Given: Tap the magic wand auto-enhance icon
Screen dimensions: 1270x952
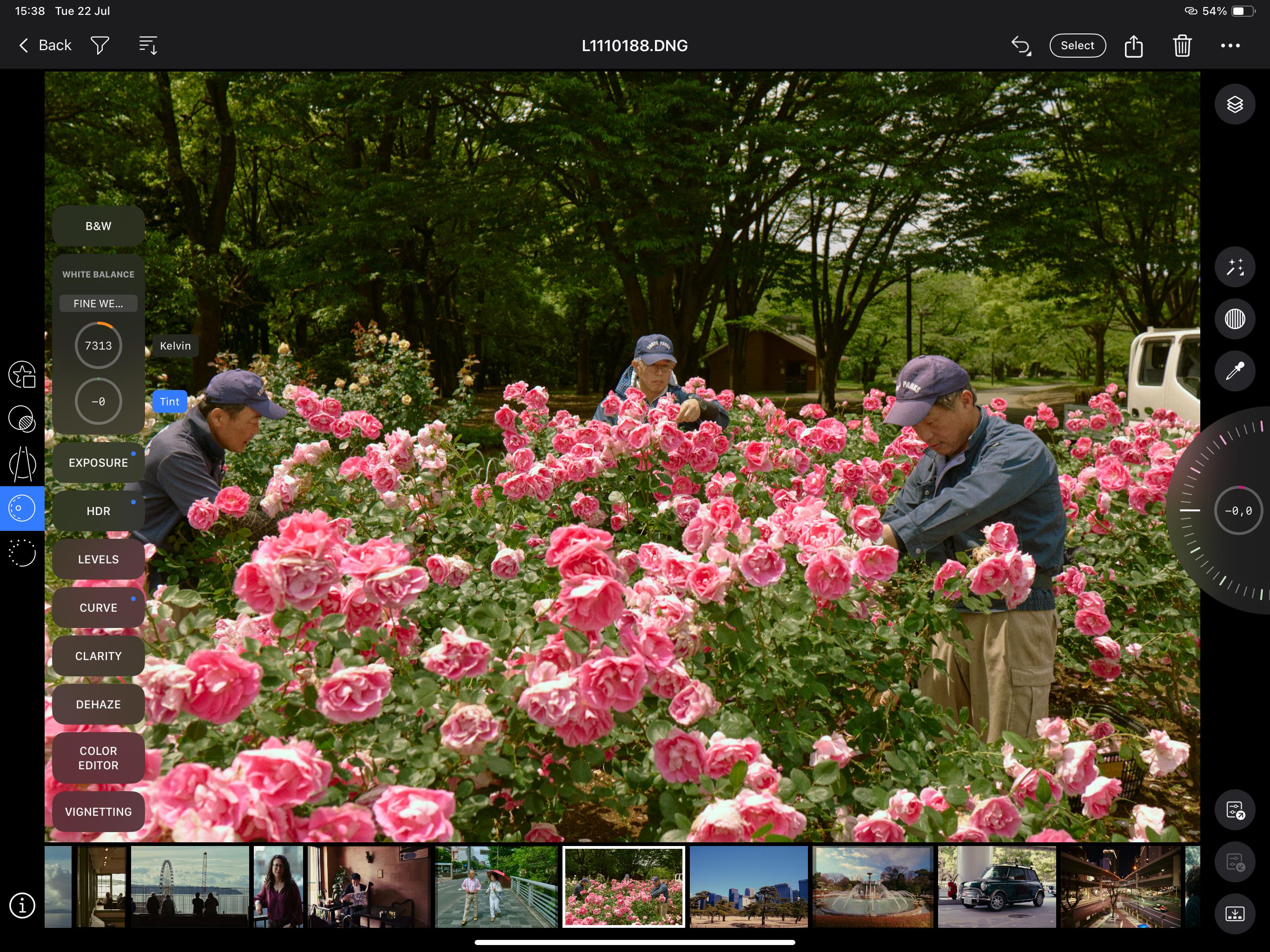Looking at the screenshot, I should [1234, 267].
